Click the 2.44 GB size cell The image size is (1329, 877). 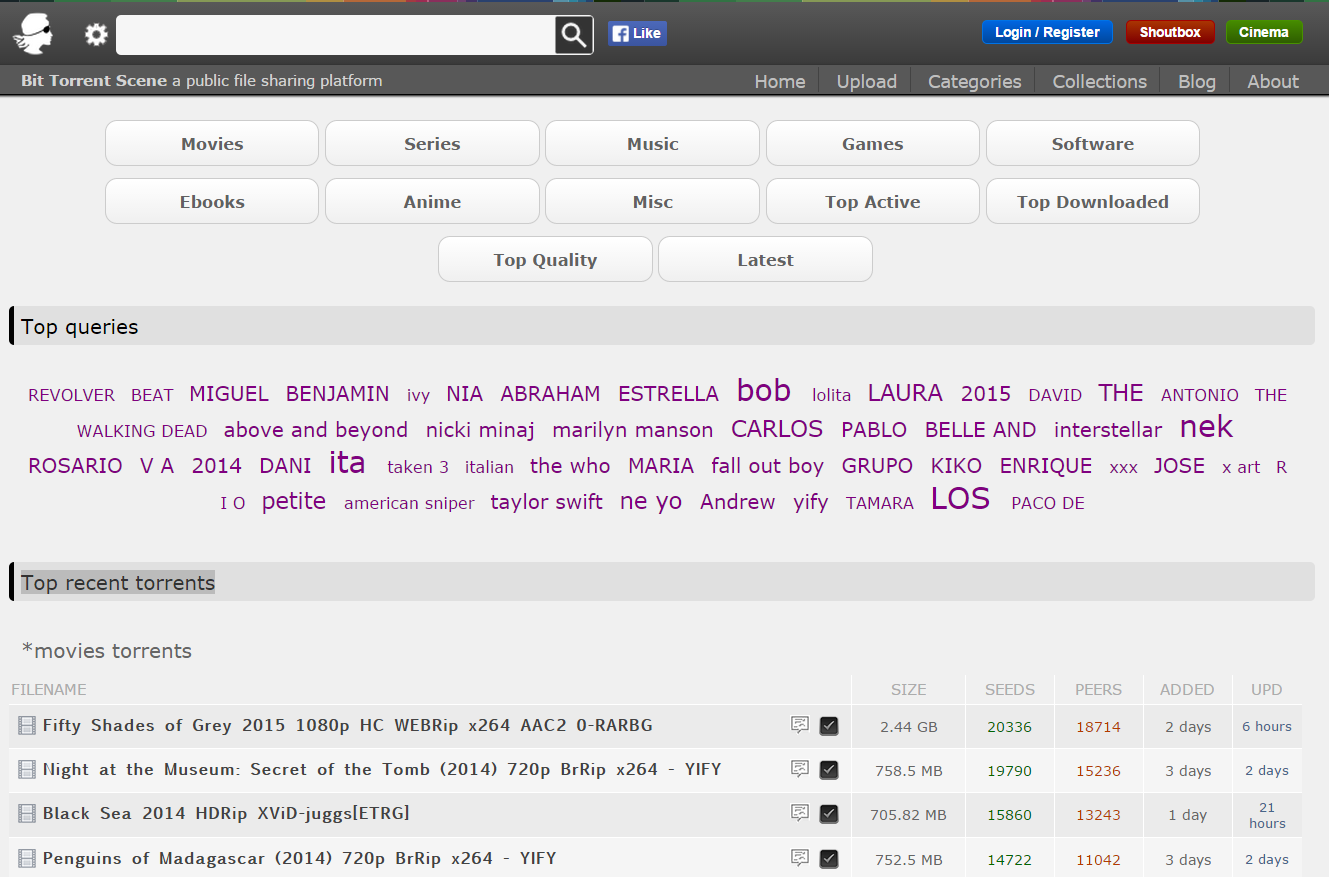coord(909,727)
